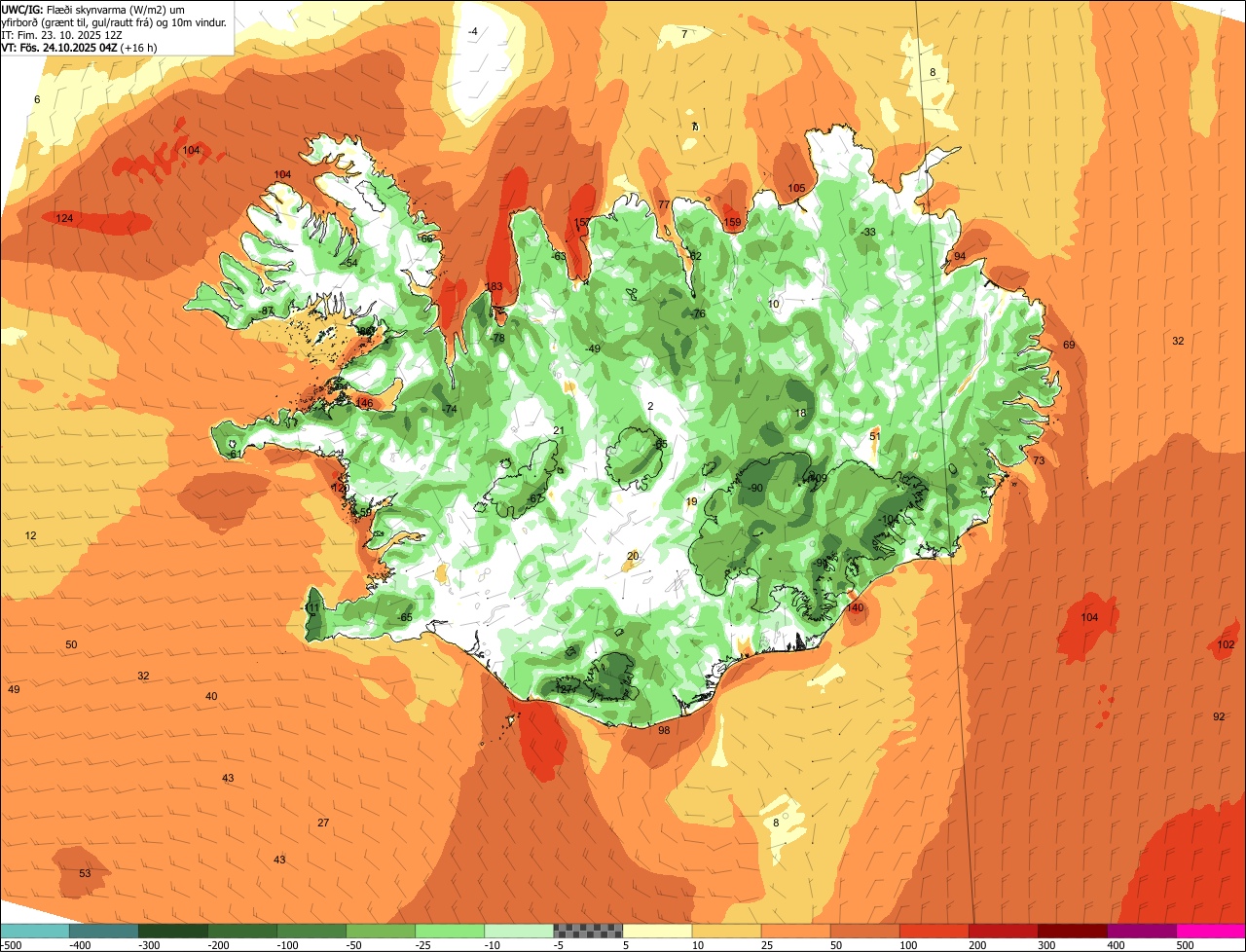Select the flux value '140' on the southeast coast

coord(855,607)
